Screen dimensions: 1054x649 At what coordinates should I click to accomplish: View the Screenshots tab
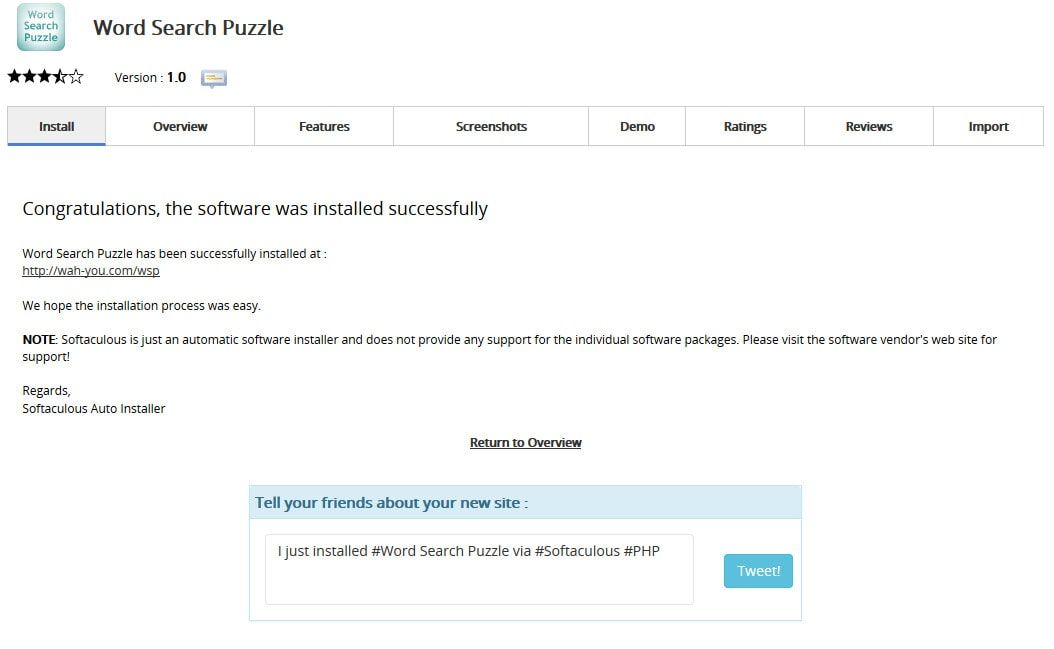point(491,127)
